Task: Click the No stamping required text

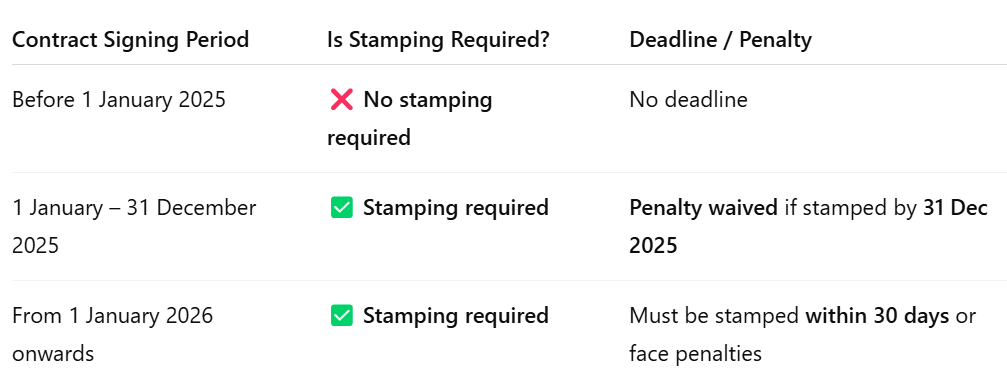Action: point(410,119)
